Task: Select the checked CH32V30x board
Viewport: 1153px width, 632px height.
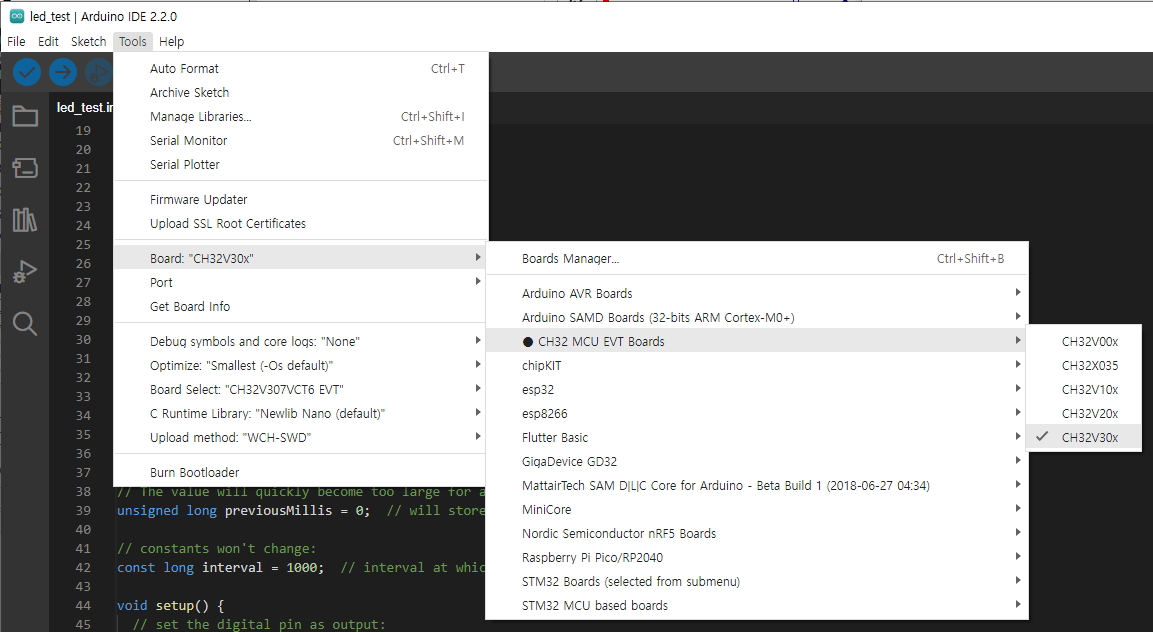Action: point(1085,438)
